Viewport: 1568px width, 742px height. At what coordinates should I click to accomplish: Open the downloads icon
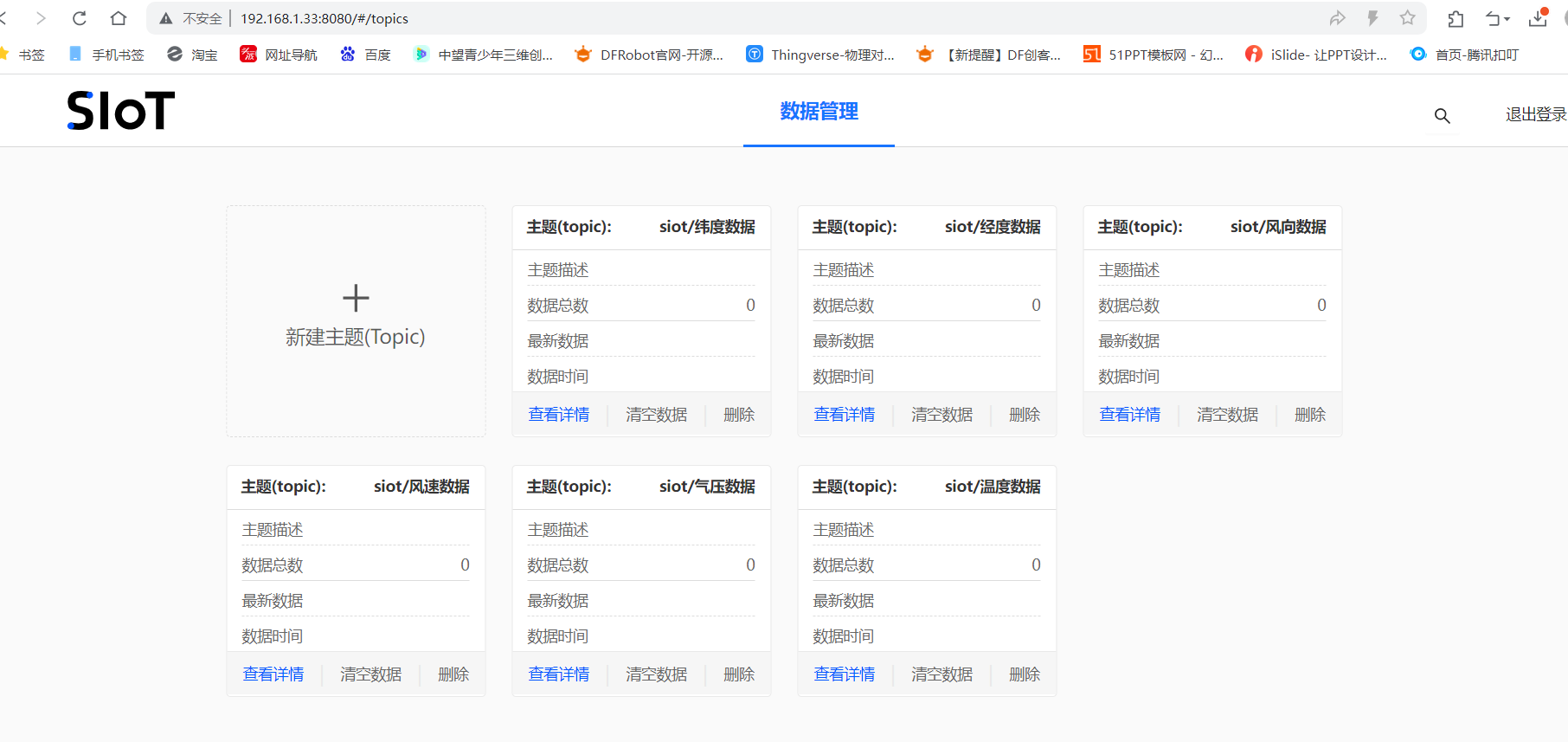point(1538,18)
